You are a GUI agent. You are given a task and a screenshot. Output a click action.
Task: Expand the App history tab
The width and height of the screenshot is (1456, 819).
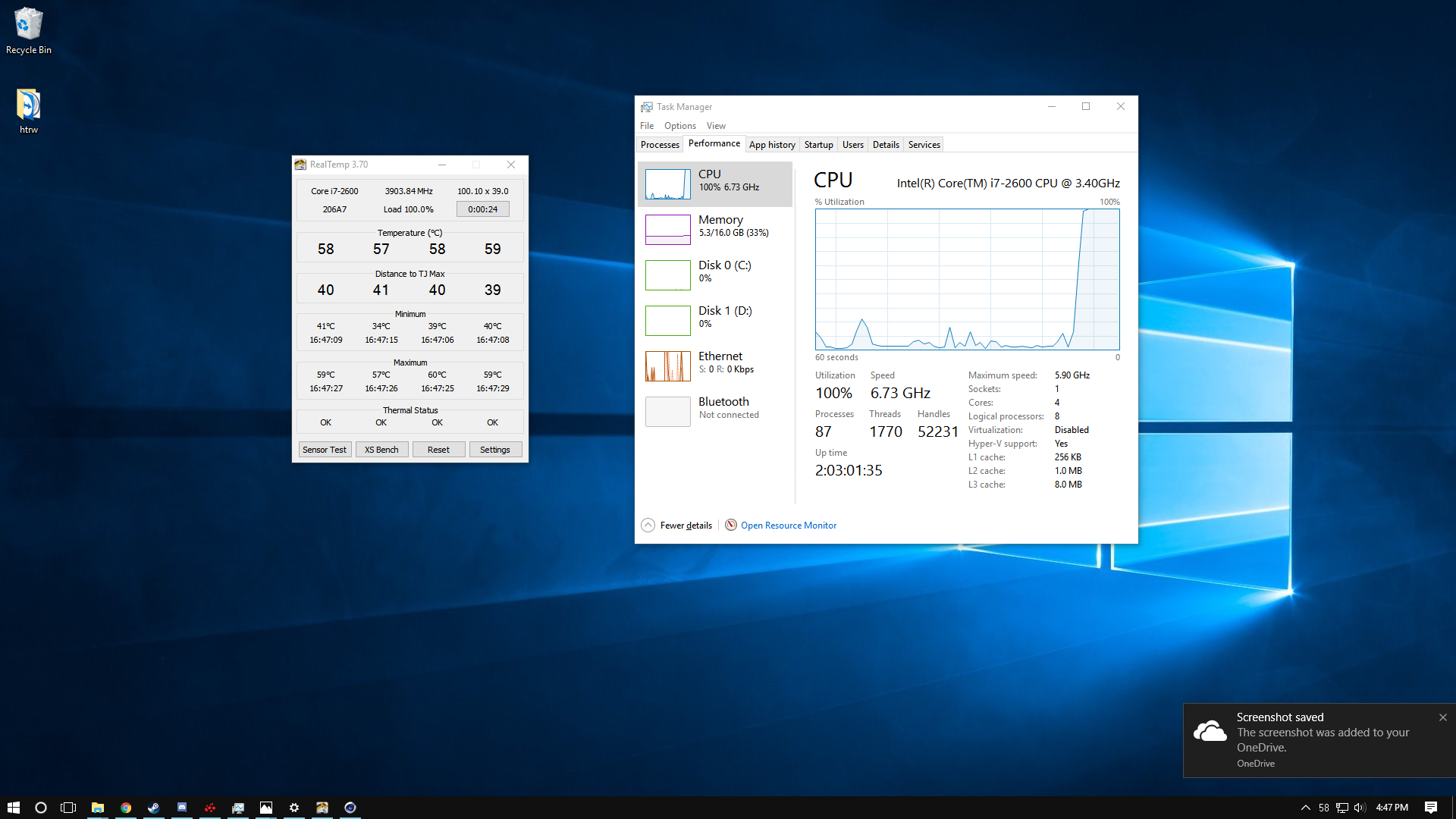771,144
